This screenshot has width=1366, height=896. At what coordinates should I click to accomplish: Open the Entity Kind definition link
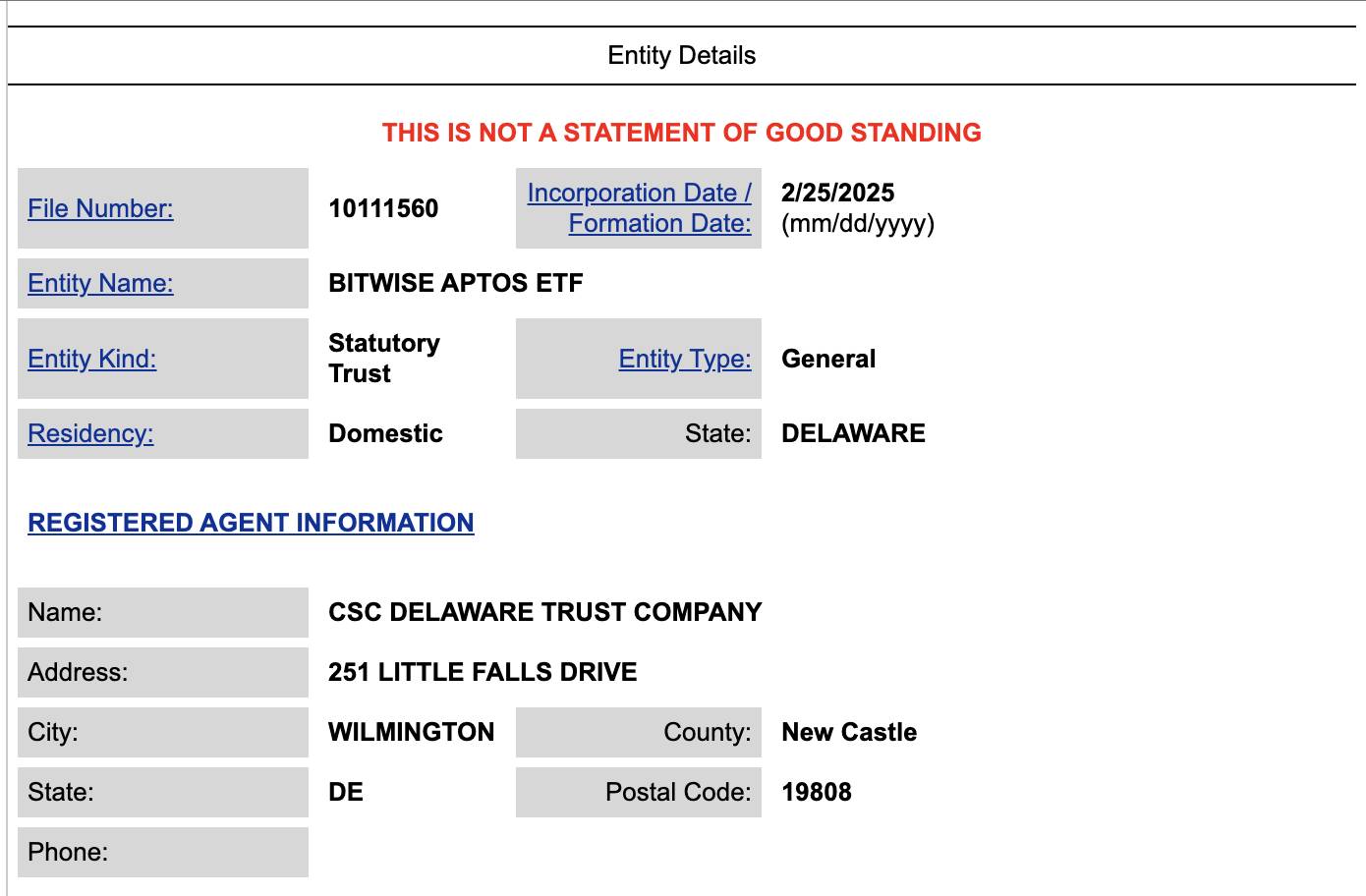[92, 359]
